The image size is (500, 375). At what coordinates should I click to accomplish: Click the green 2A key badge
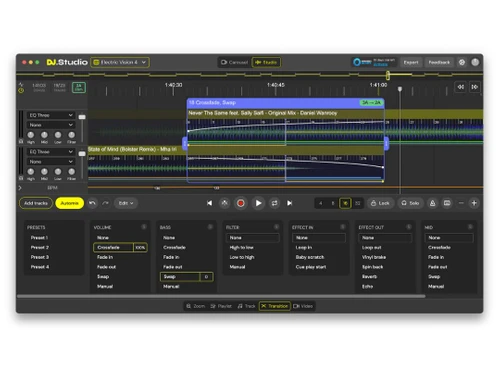coord(79,87)
